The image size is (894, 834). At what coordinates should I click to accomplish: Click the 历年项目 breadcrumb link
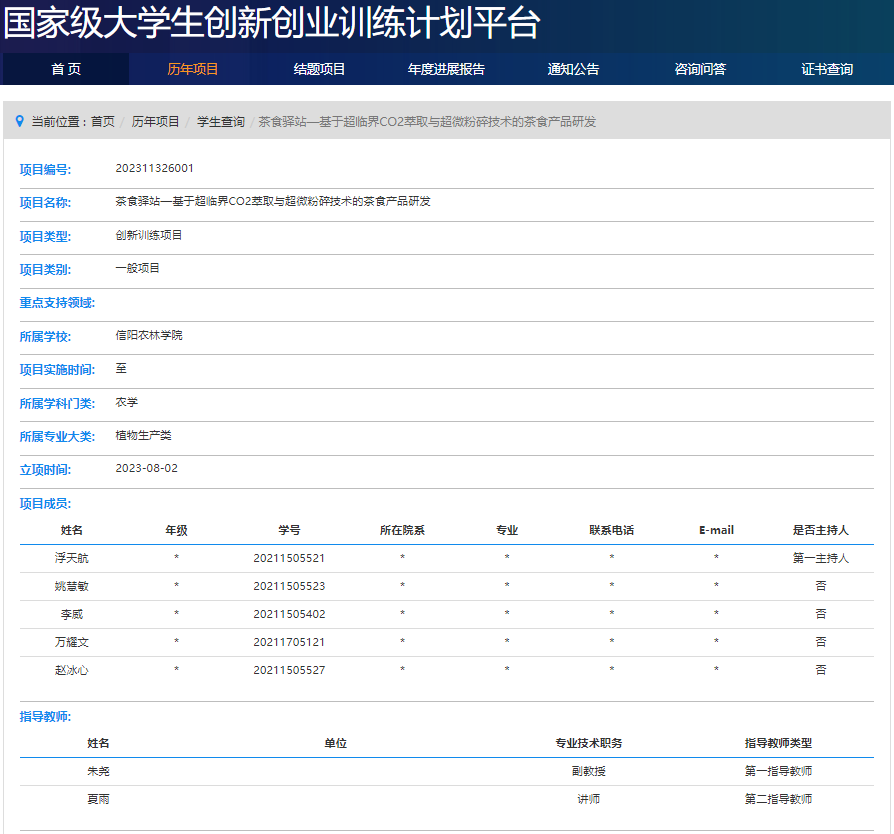156,121
